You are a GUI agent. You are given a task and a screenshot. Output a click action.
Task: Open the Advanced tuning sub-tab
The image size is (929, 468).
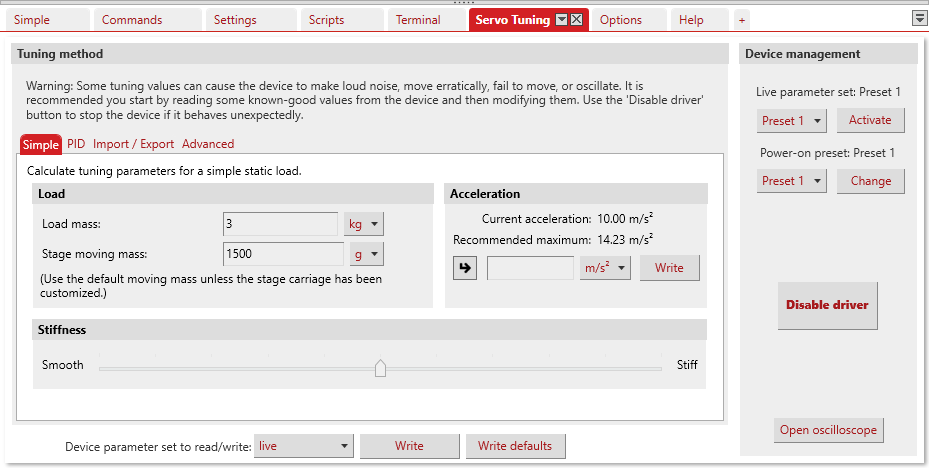coord(208,144)
